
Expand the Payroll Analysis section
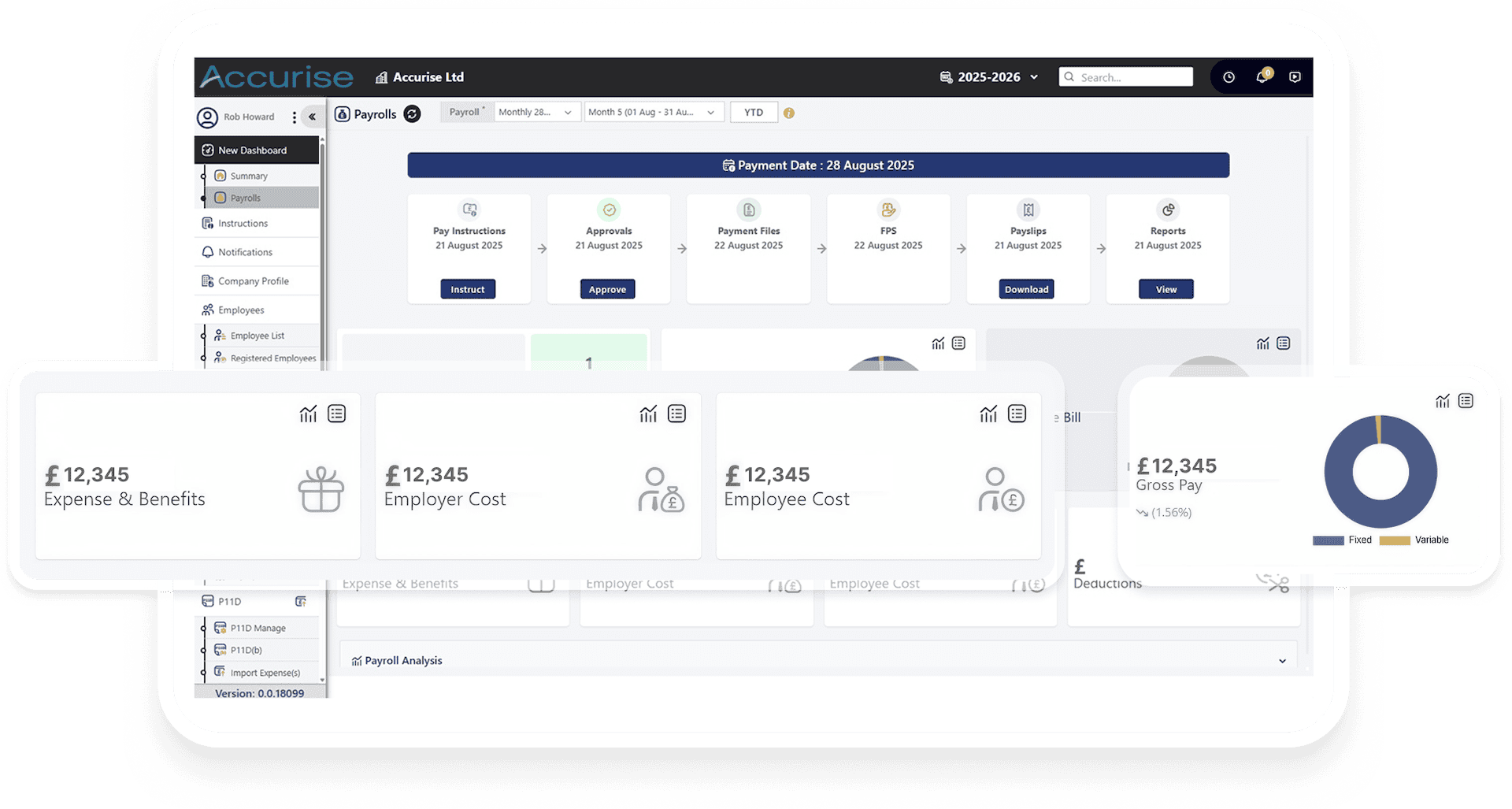pos(1282,660)
